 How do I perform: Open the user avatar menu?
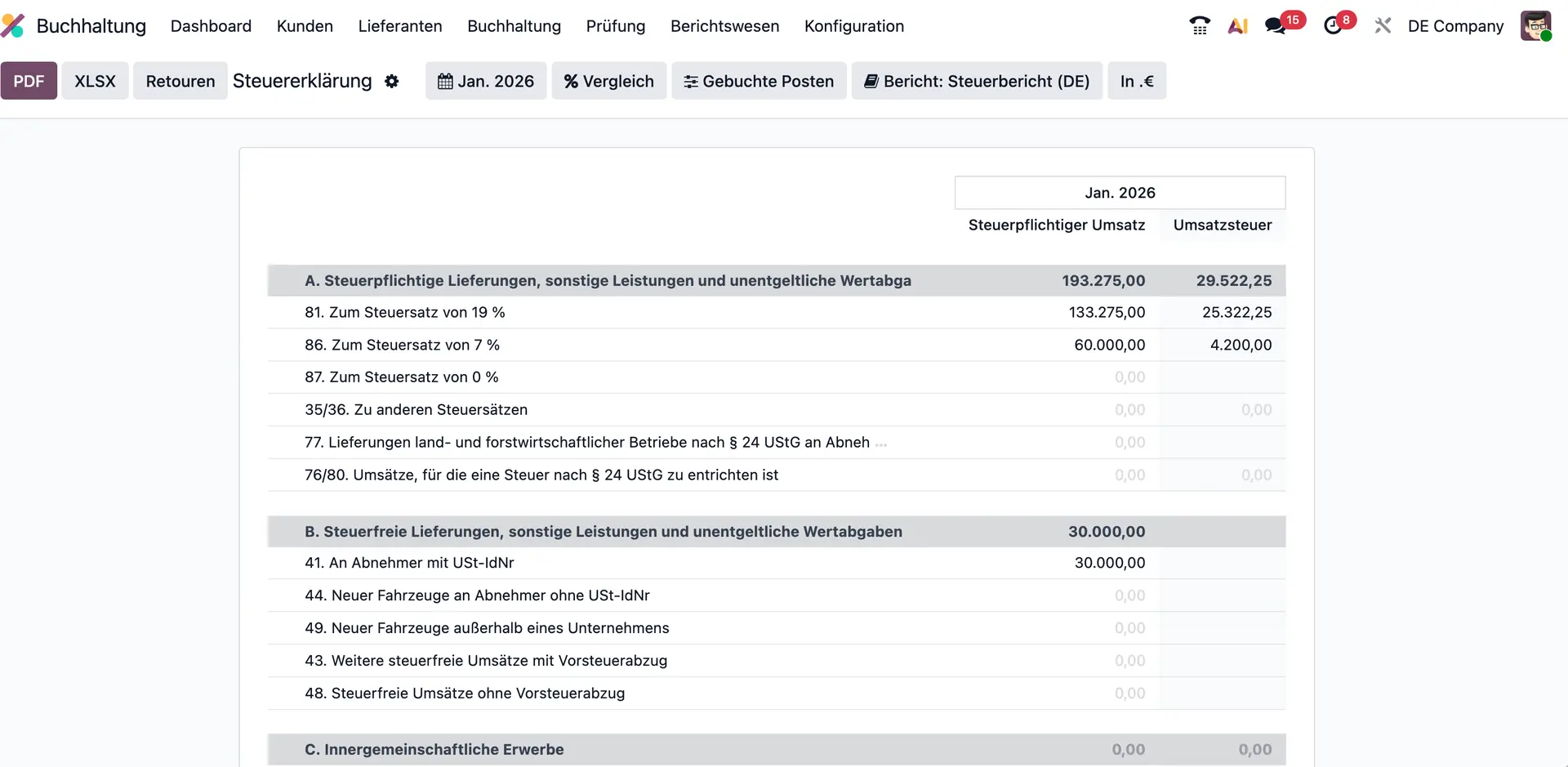[1537, 25]
